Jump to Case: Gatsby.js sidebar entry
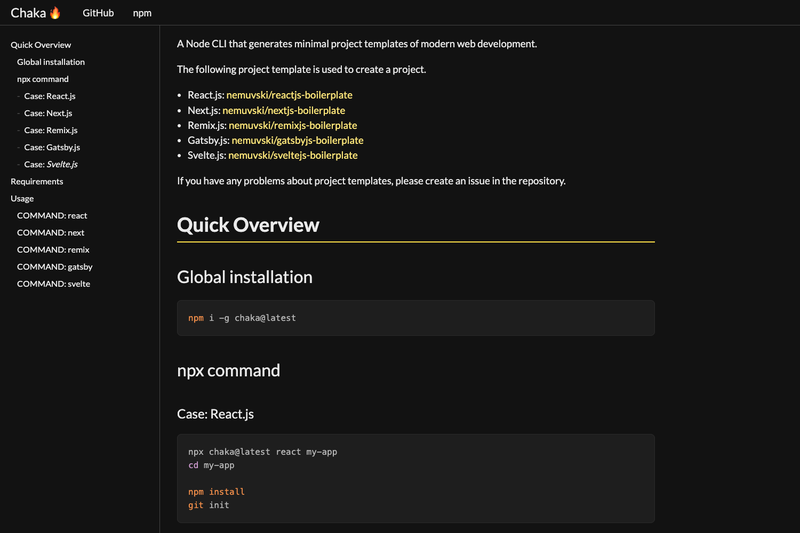Image resolution: width=800 pixels, height=533 pixels. pos(52,147)
